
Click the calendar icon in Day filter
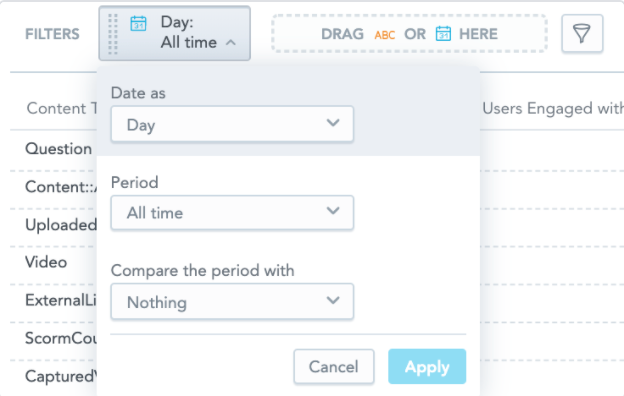pos(138,23)
